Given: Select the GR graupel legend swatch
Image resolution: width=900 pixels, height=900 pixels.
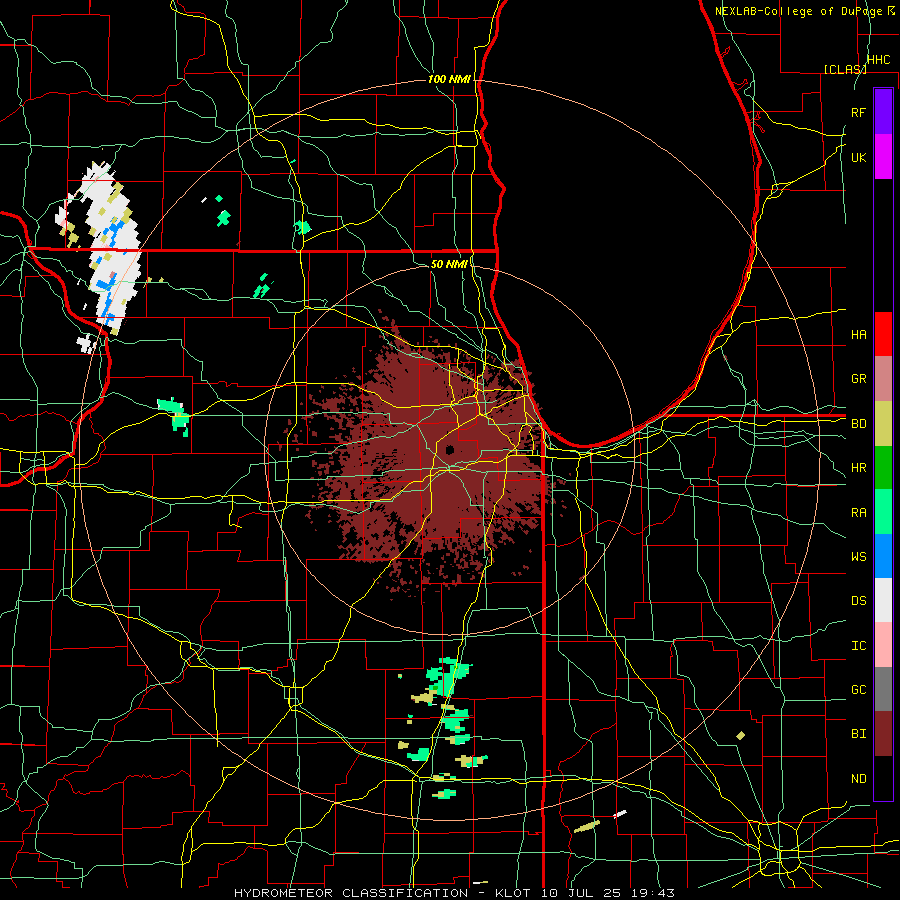Looking at the screenshot, I should [x=883, y=379].
